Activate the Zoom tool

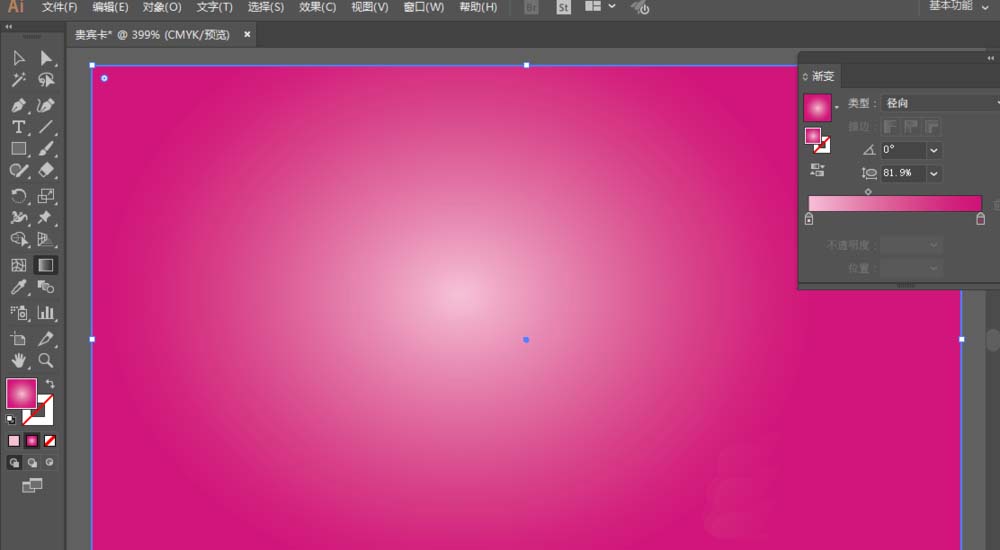[x=46, y=360]
